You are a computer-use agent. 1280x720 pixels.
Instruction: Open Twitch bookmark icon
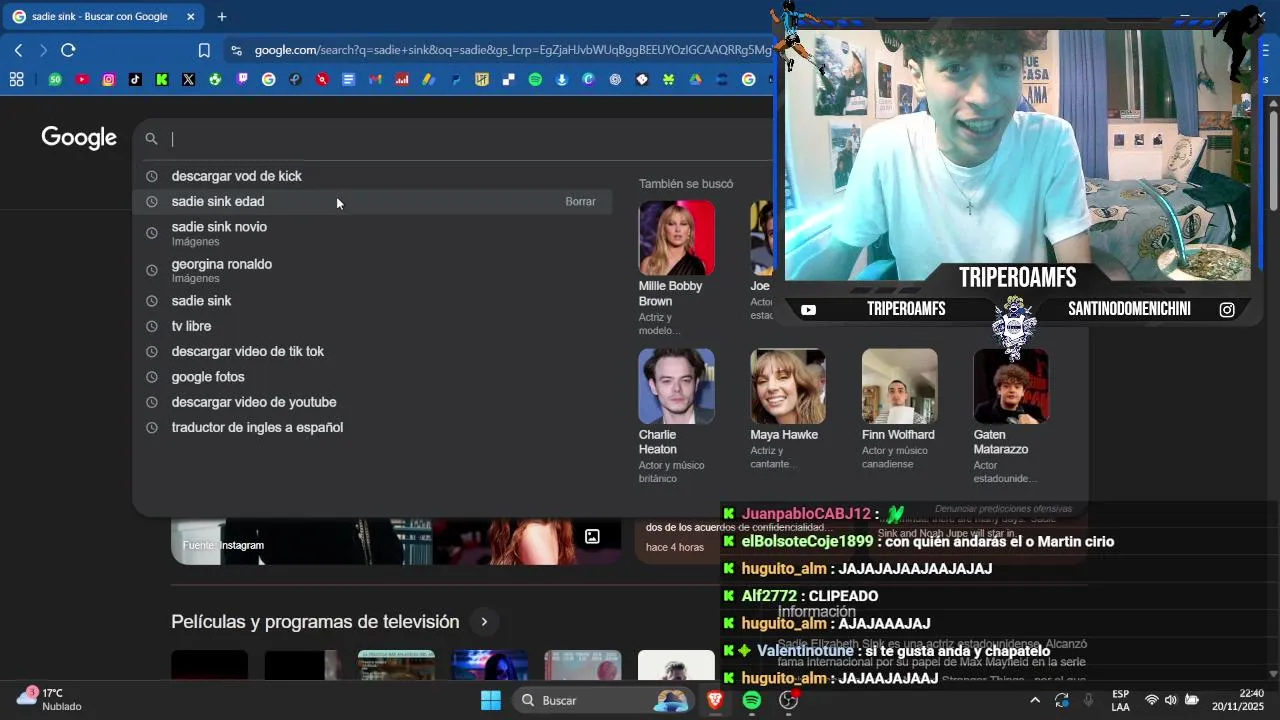(242, 80)
